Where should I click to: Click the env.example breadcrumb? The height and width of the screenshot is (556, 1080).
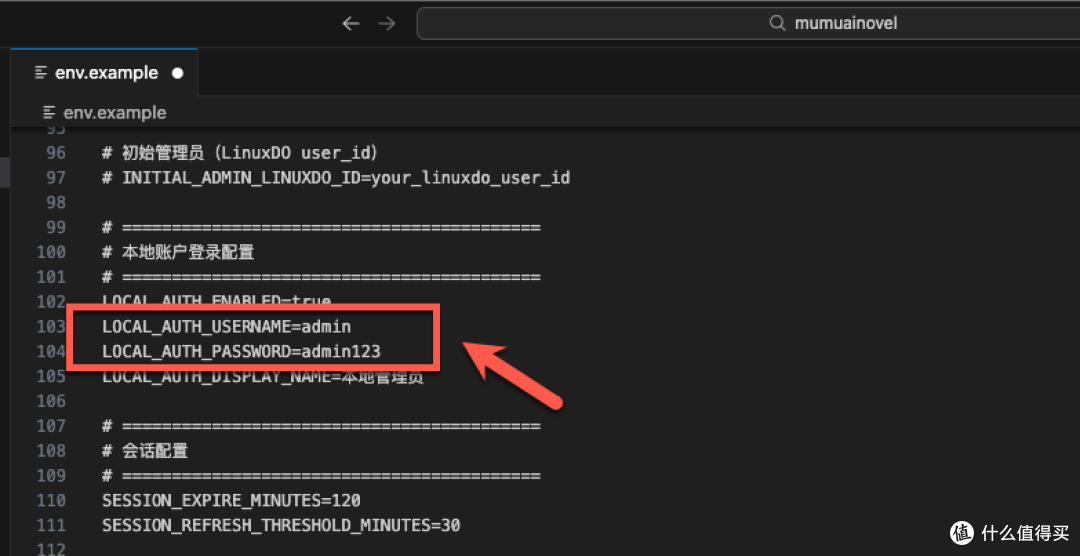[114, 112]
